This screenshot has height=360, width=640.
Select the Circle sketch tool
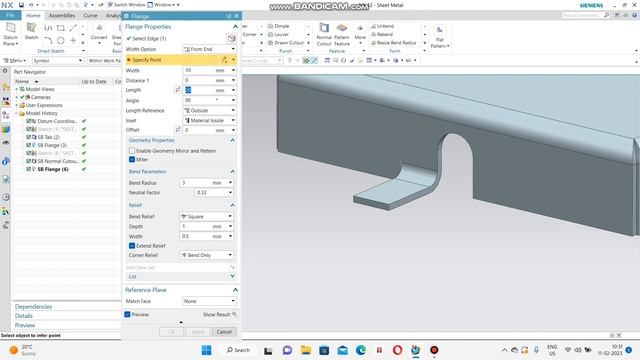click(61, 40)
